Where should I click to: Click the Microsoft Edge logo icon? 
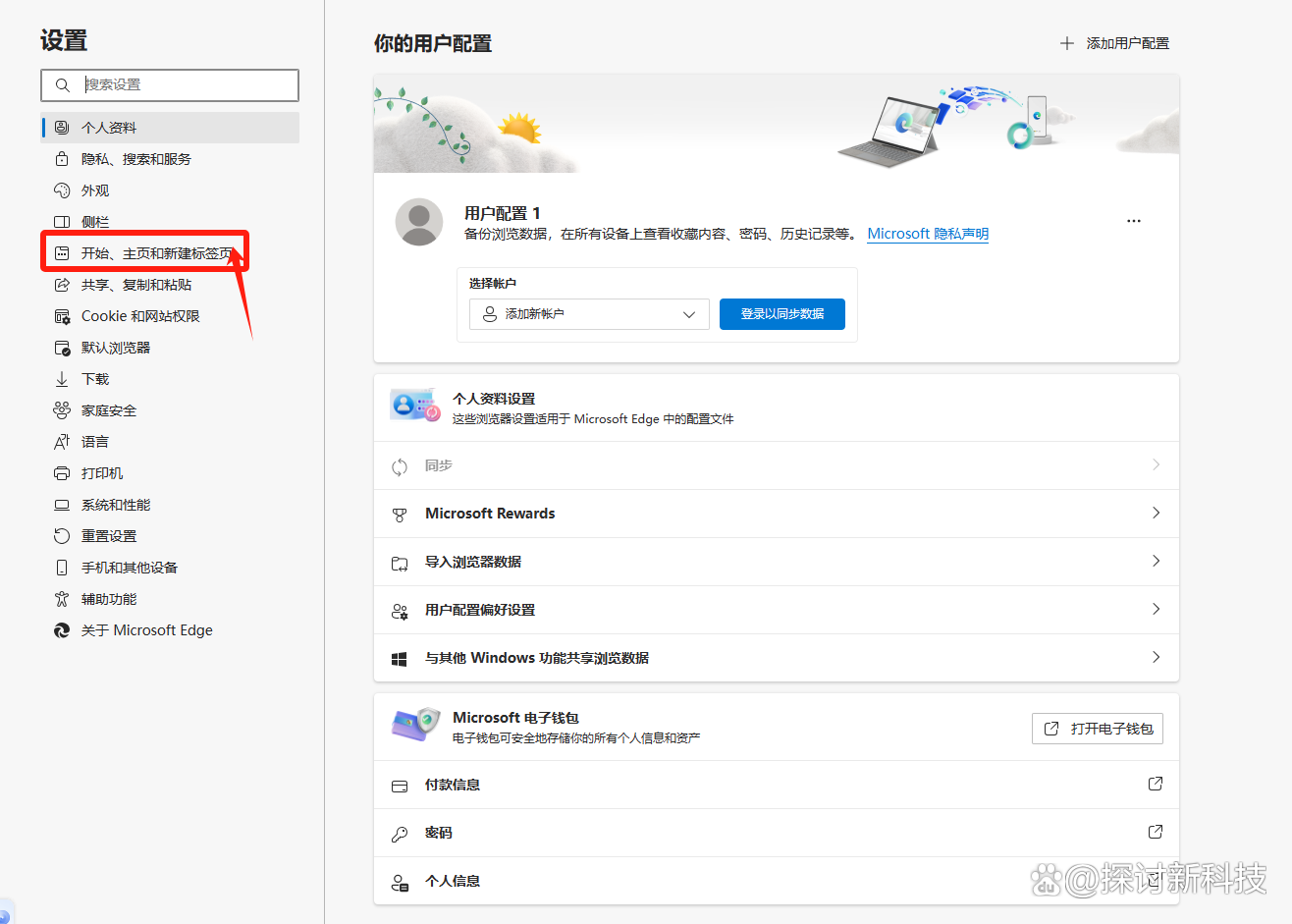tap(62, 630)
